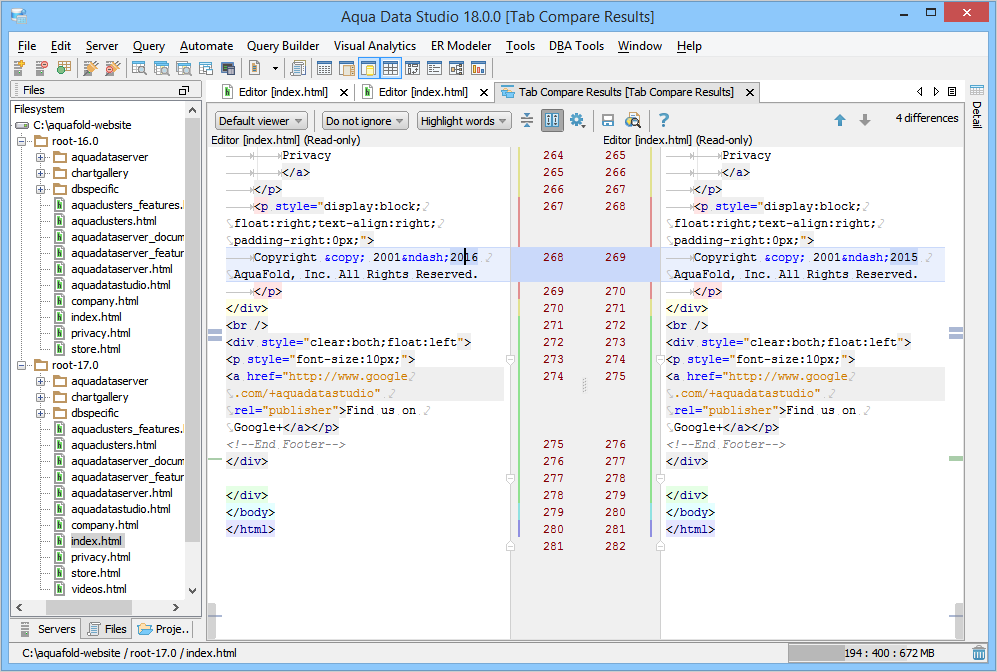Screen dimensions: 997x672
Task: Switch to the Servers panel tab
Action: (48, 629)
